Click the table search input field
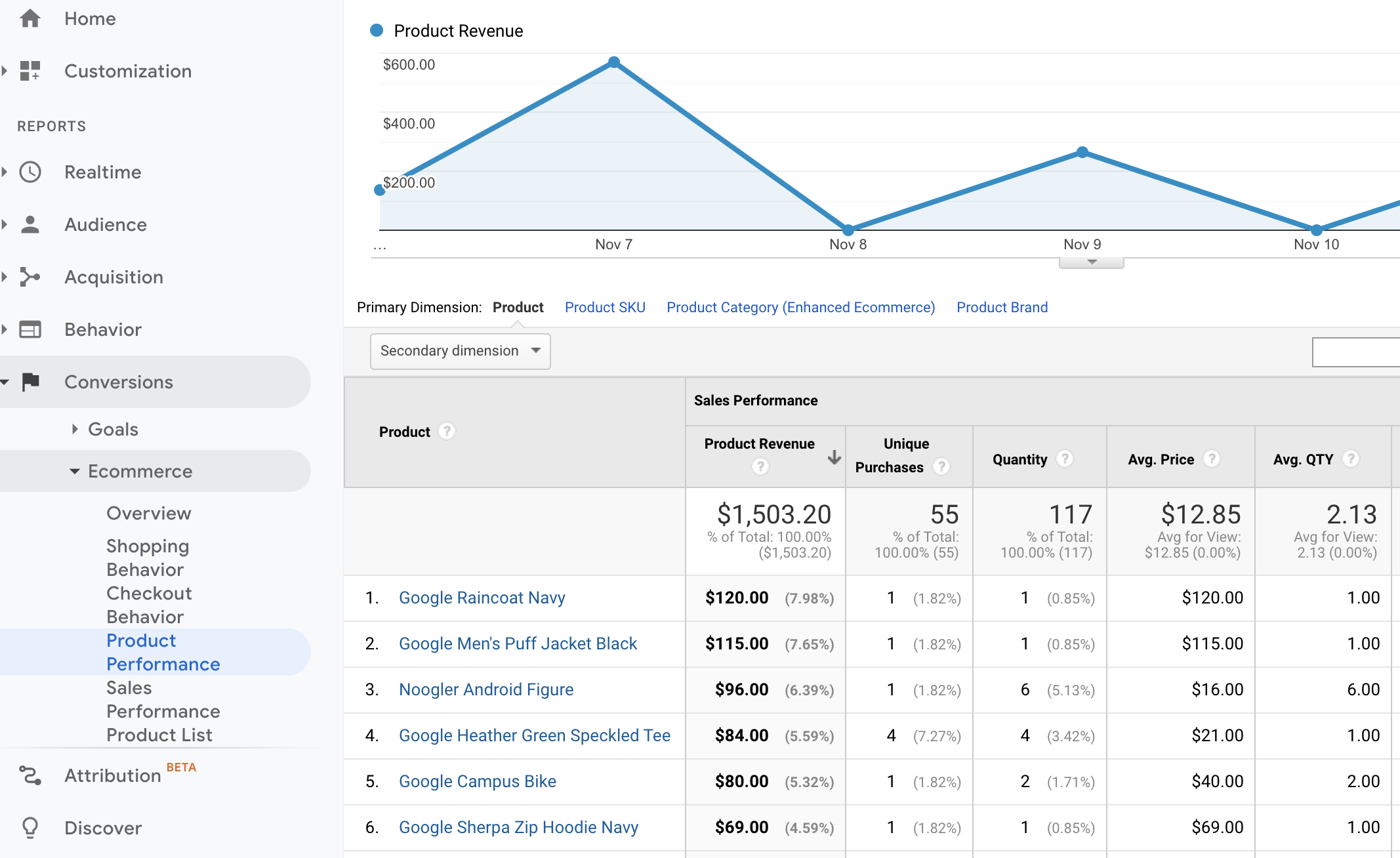This screenshot has height=858, width=1400. [x=1355, y=352]
